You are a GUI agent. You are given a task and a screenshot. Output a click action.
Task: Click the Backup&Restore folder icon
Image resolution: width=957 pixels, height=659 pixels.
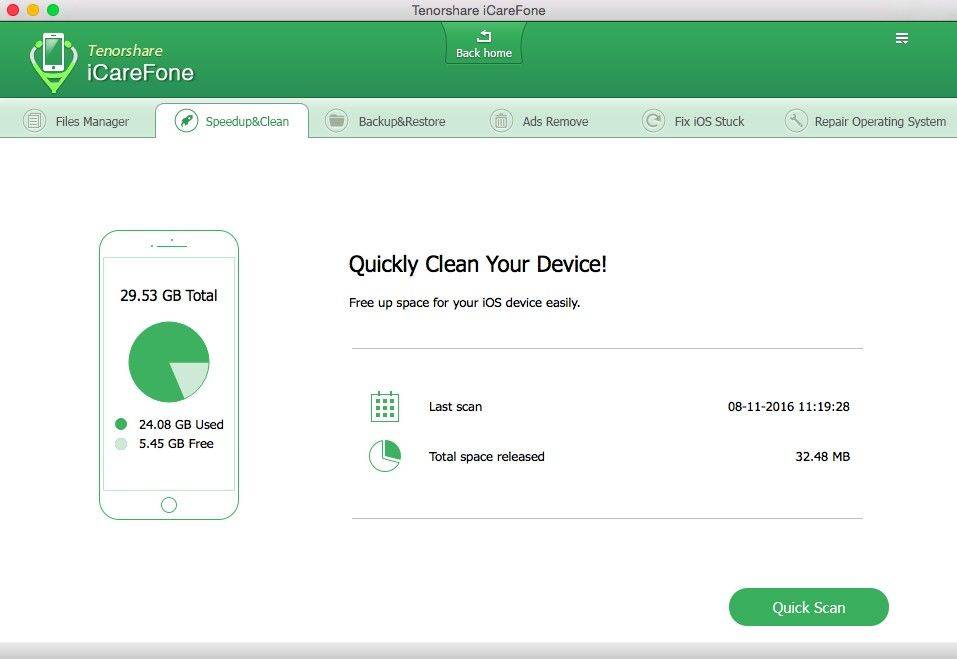click(336, 120)
